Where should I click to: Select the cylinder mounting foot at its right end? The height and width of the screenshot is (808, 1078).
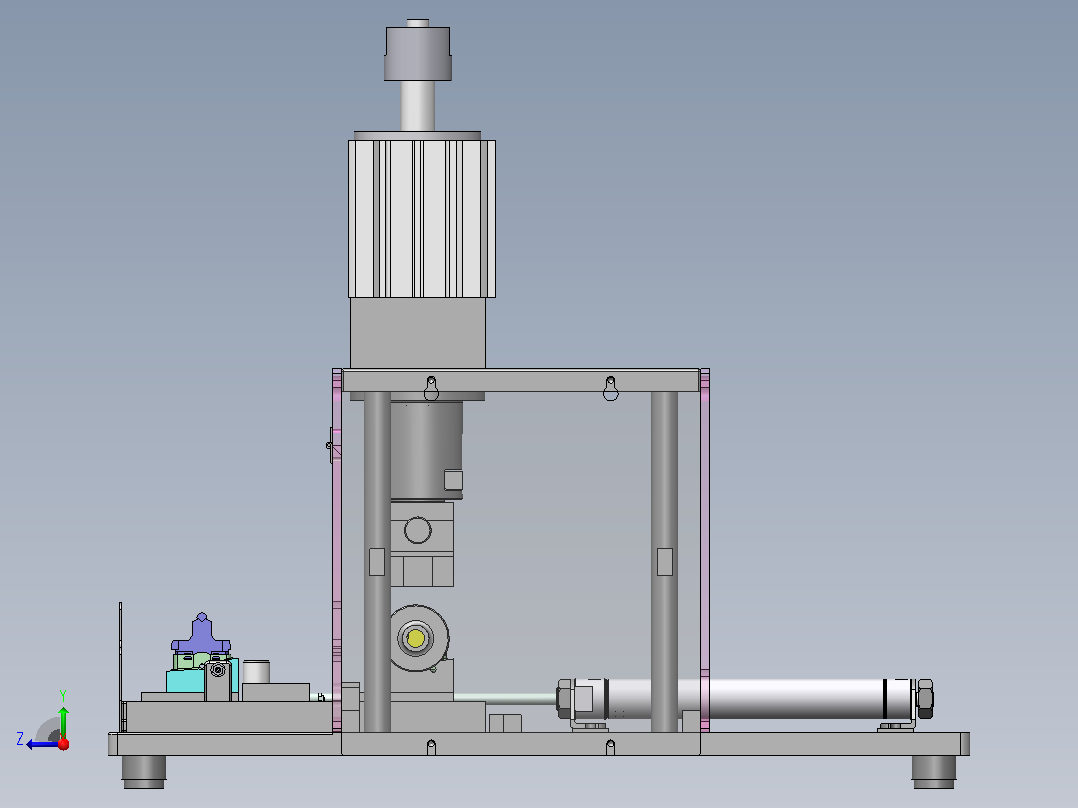(x=895, y=726)
